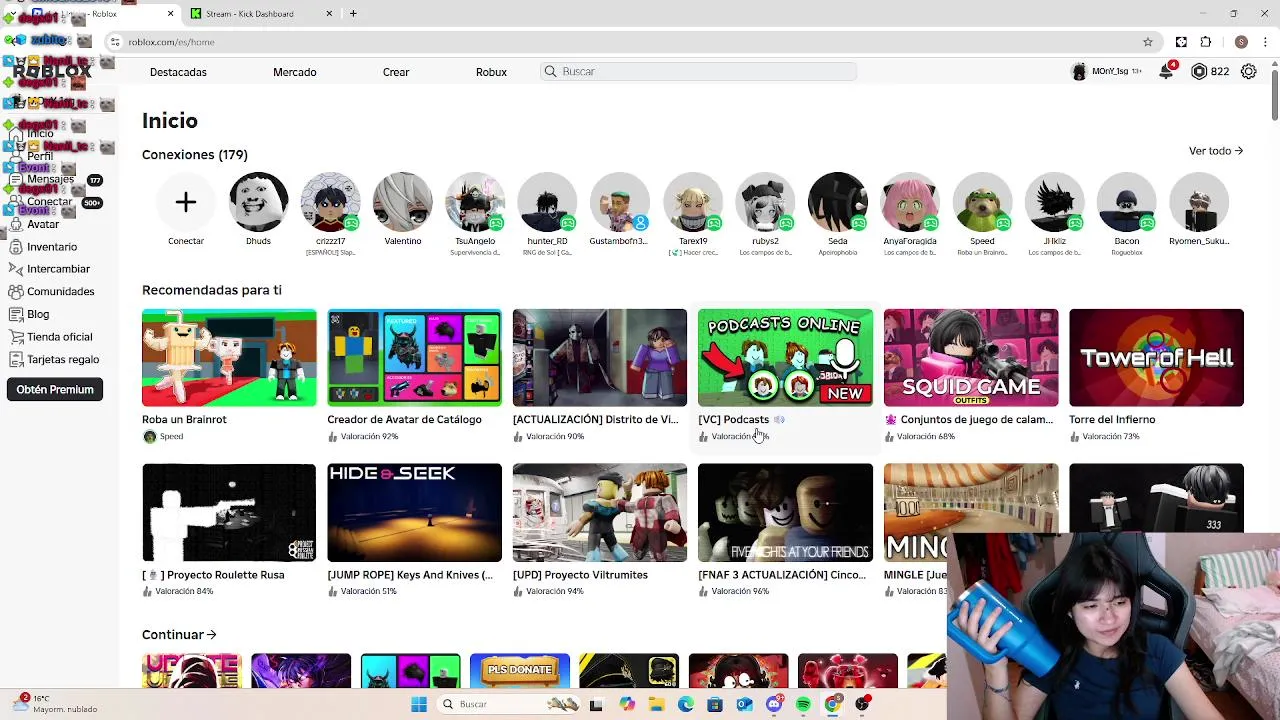Open the Crear navigation item
1280x720 pixels.
[396, 72]
